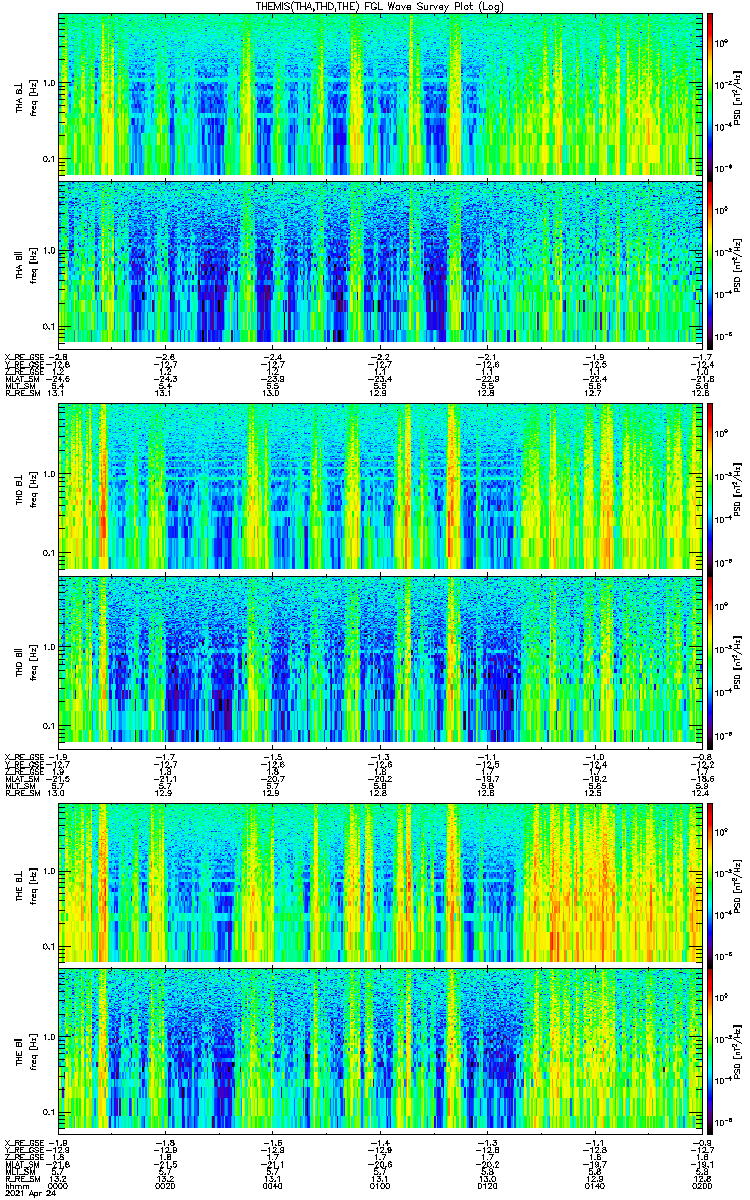Click the PSD color bar beside THE B-parallel panel

coord(710,1049)
